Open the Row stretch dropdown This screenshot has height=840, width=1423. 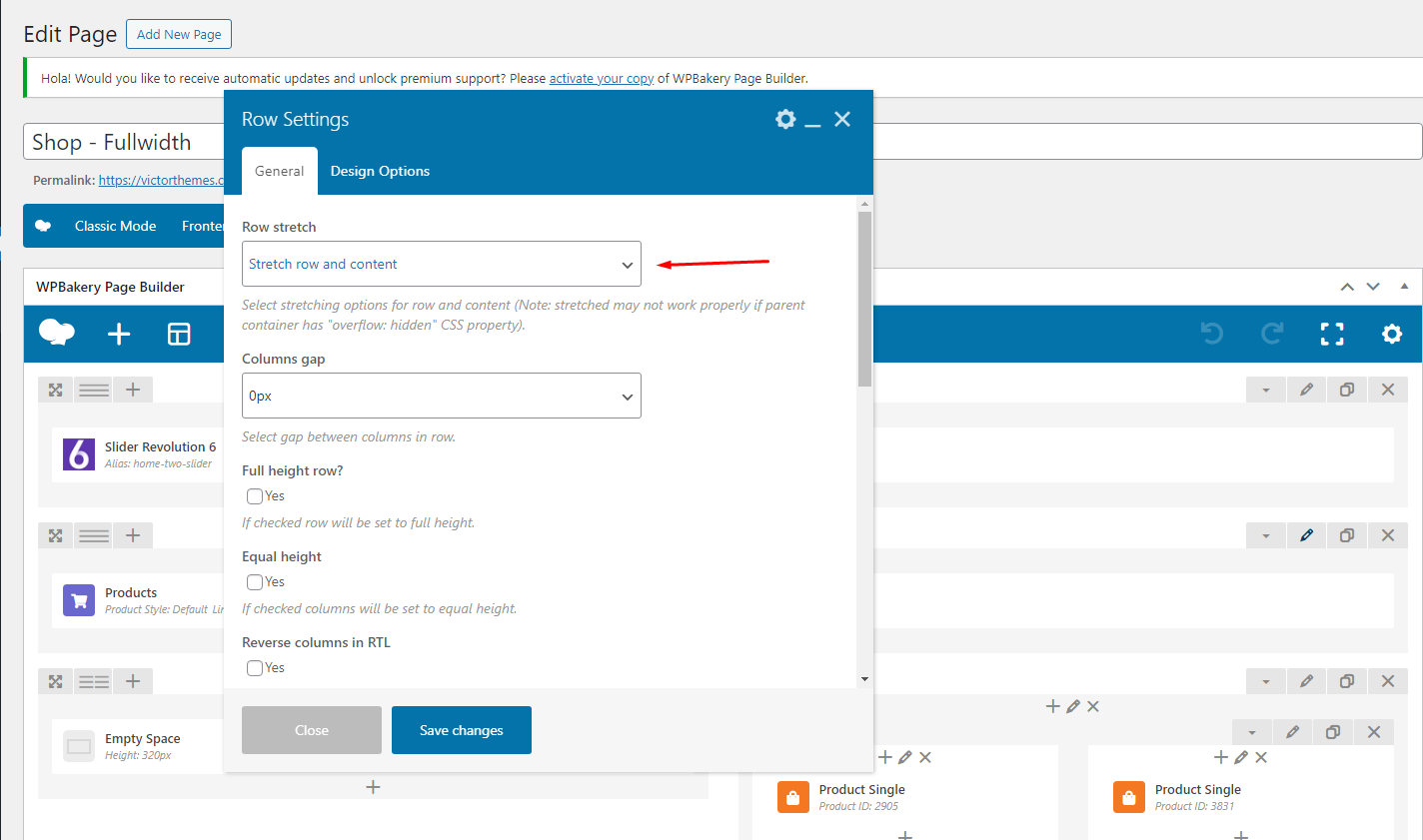point(442,264)
